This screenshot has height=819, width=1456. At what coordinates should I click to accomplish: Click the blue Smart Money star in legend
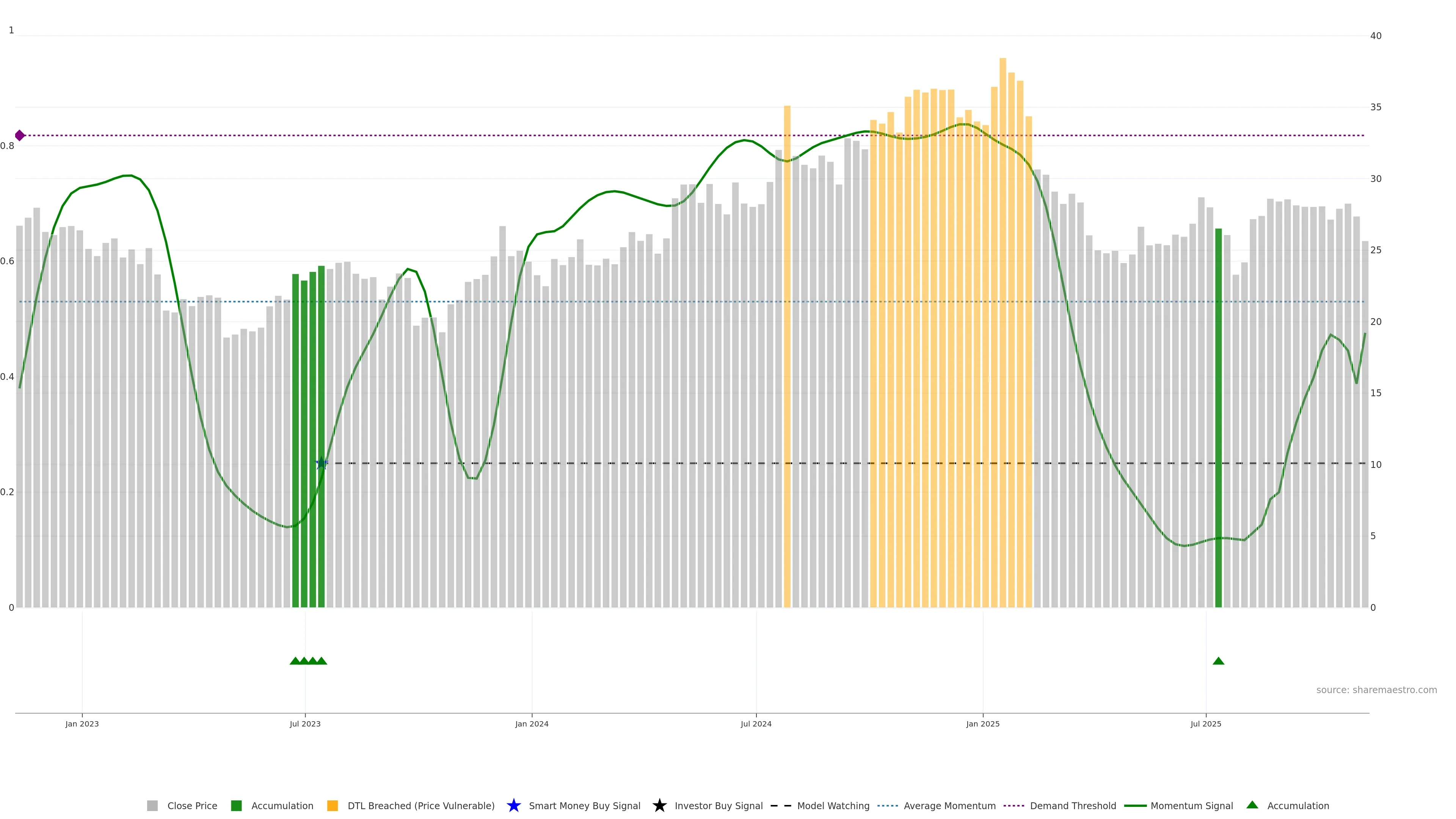(513, 805)
